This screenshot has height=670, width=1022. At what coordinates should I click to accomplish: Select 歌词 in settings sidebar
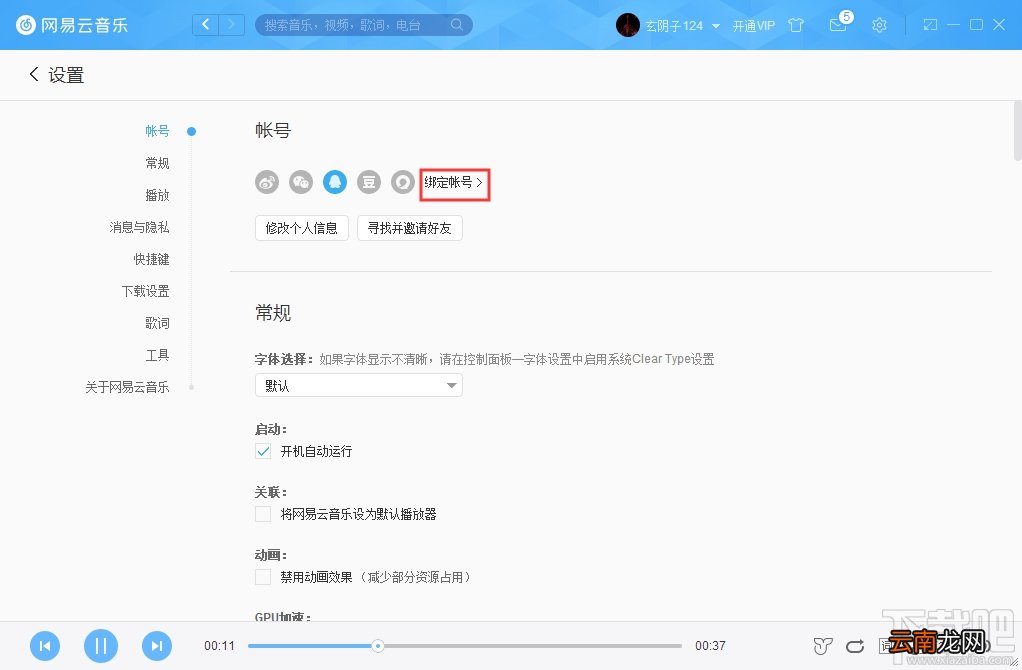pos(157,323)
